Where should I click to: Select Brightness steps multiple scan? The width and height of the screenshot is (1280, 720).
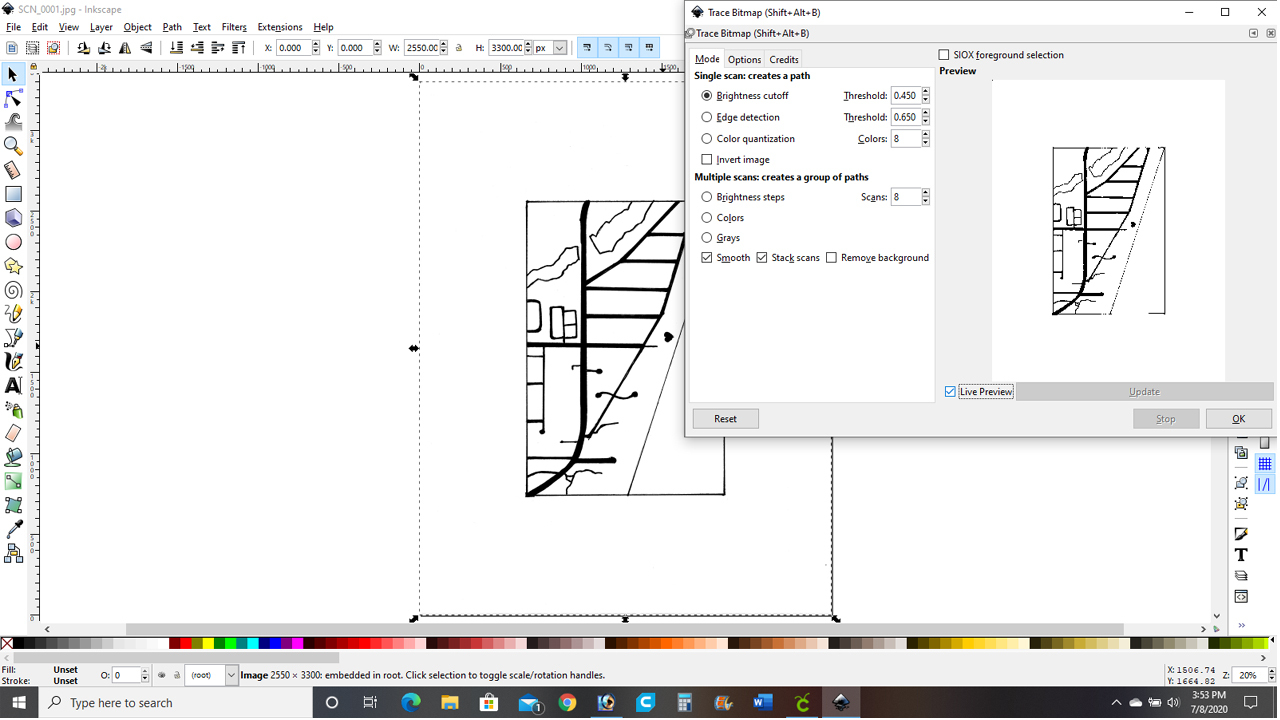[x=707, y=197]
